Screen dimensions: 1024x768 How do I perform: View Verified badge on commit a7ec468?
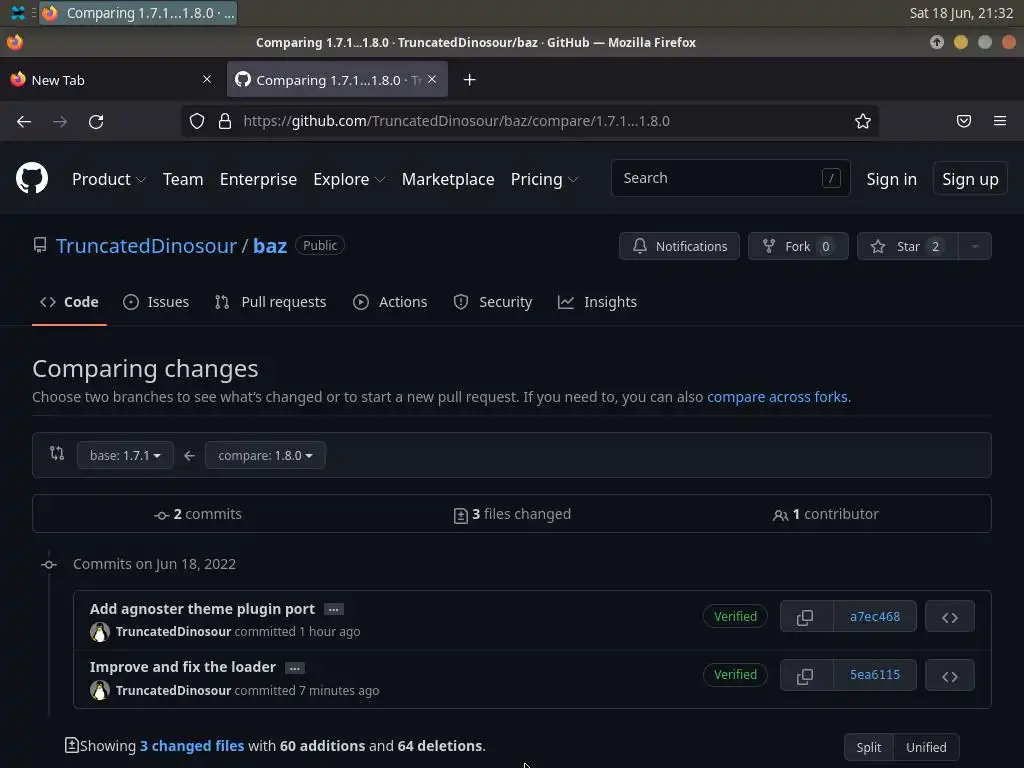point(735,616)
